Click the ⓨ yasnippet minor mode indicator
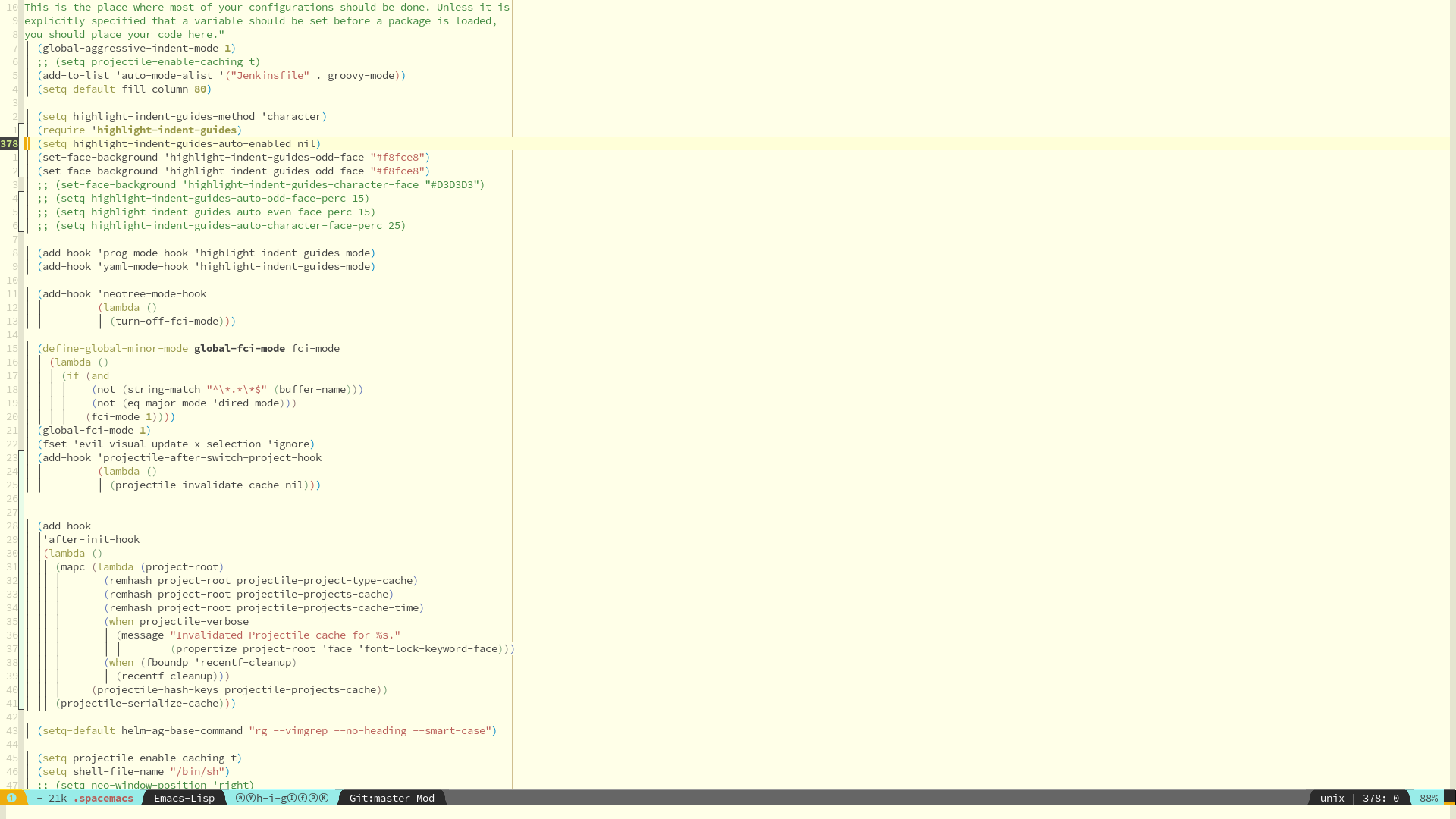 (251, 798)
